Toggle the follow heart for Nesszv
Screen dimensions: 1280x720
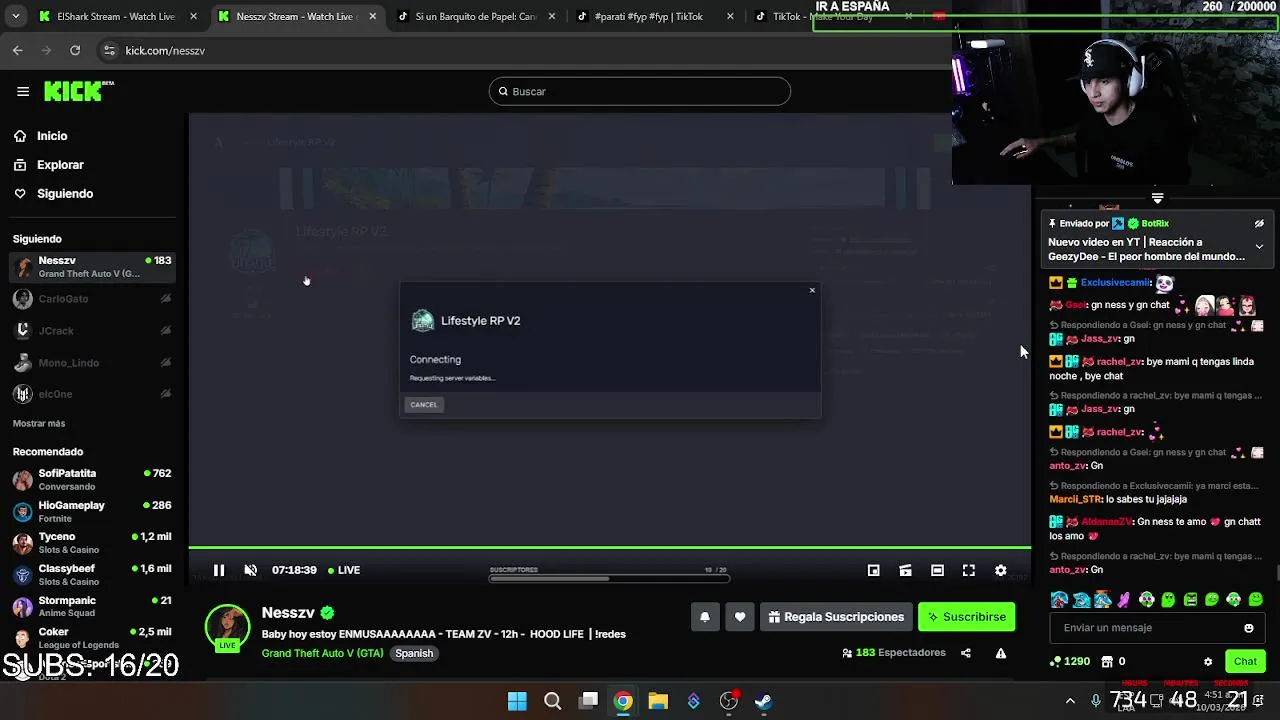[740, 617]
